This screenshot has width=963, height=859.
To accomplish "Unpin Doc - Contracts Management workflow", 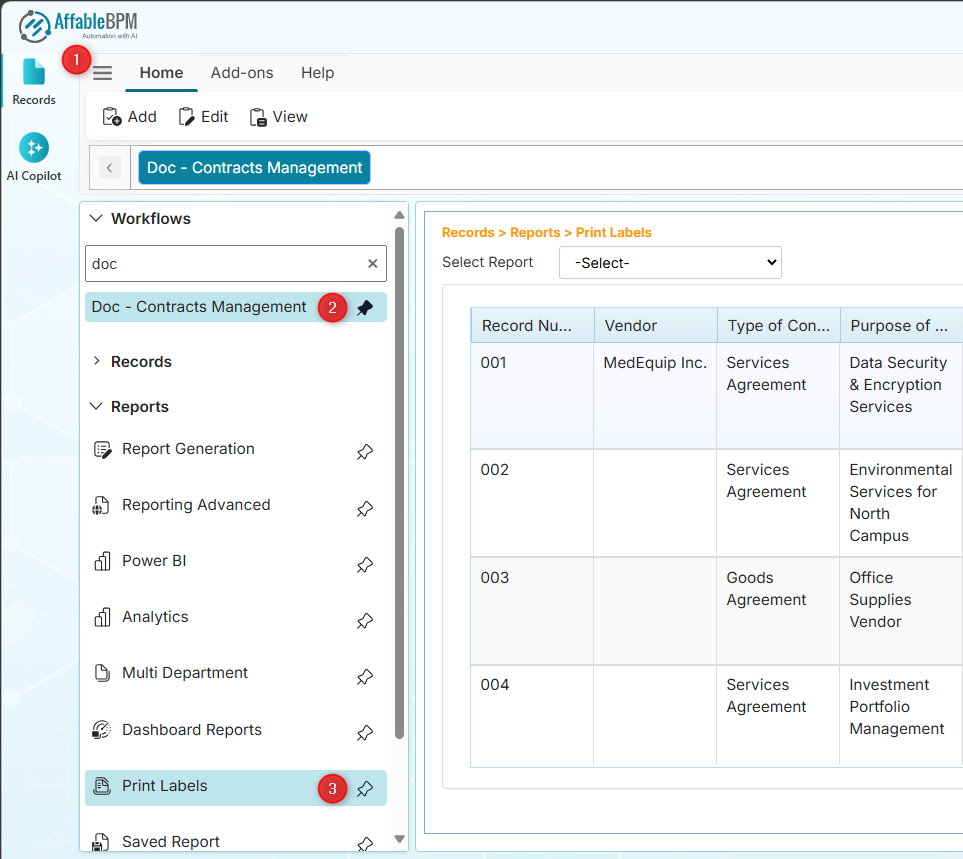I will click(x=365, y=308).
